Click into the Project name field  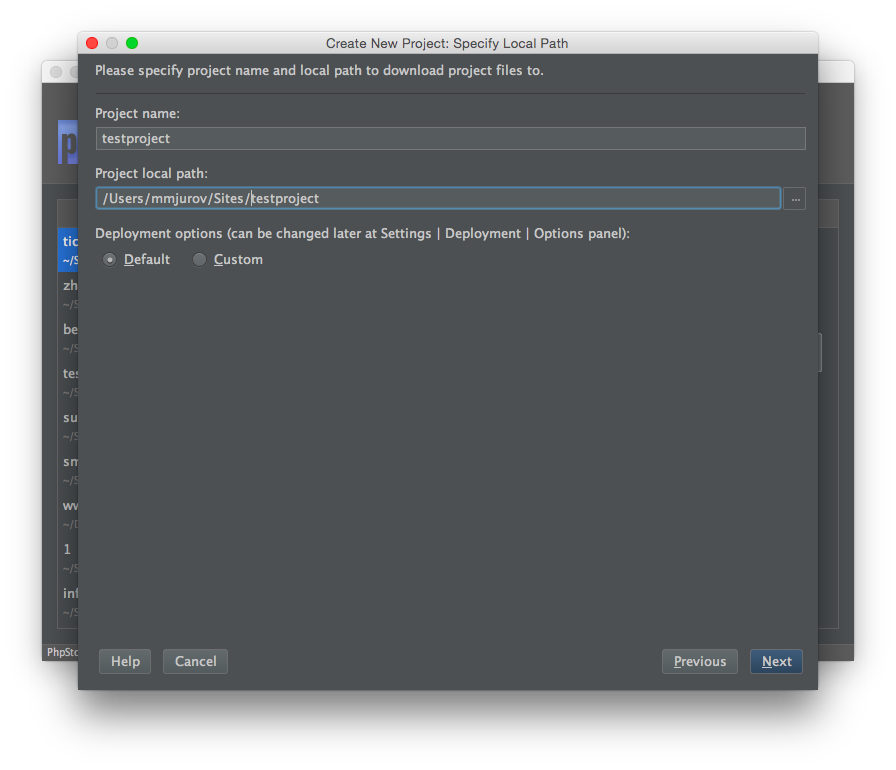coord(450,139)
